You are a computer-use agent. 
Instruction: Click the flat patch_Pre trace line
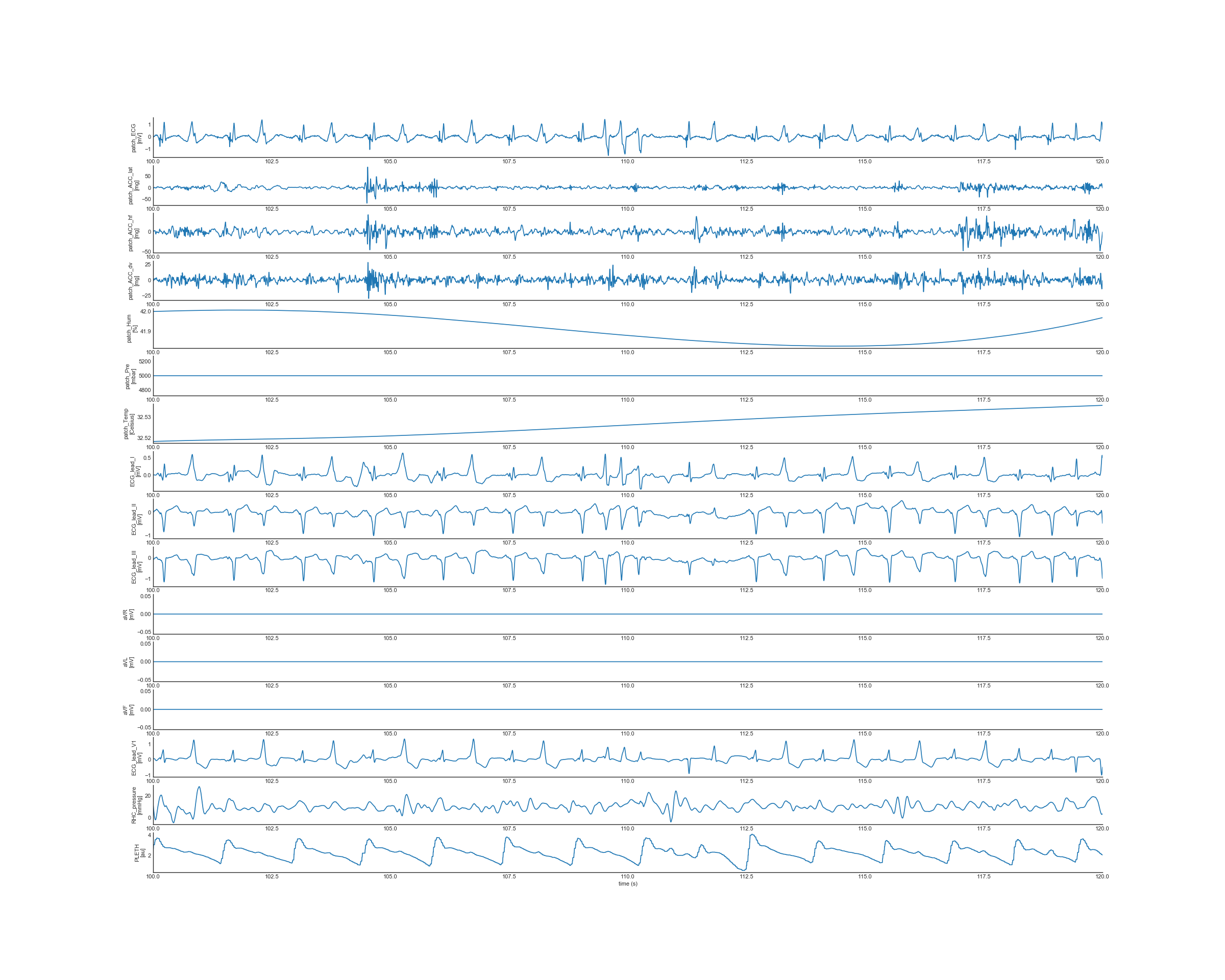coord(628,376)
